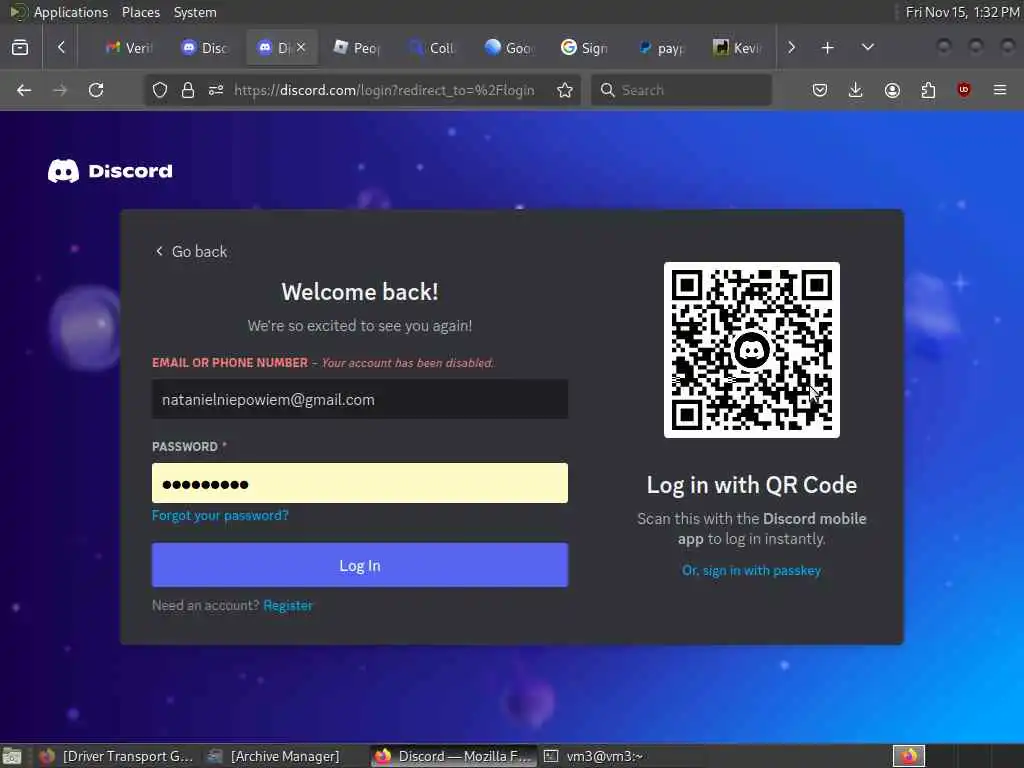Screen dimensions: 1024x768
Task: Click the Go back link
Action: click(191, 251)
